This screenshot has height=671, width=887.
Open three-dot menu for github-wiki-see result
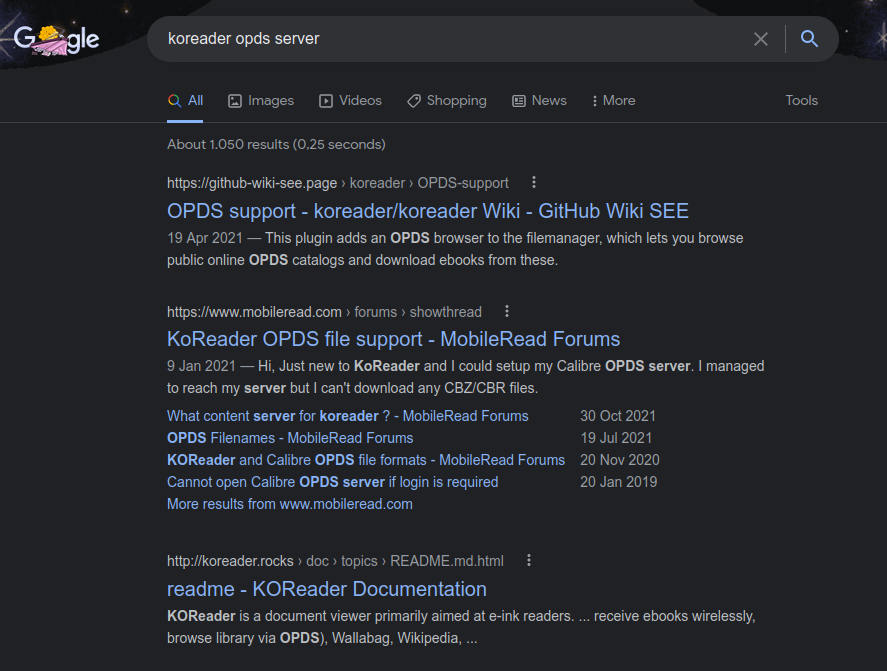point(533,182)
